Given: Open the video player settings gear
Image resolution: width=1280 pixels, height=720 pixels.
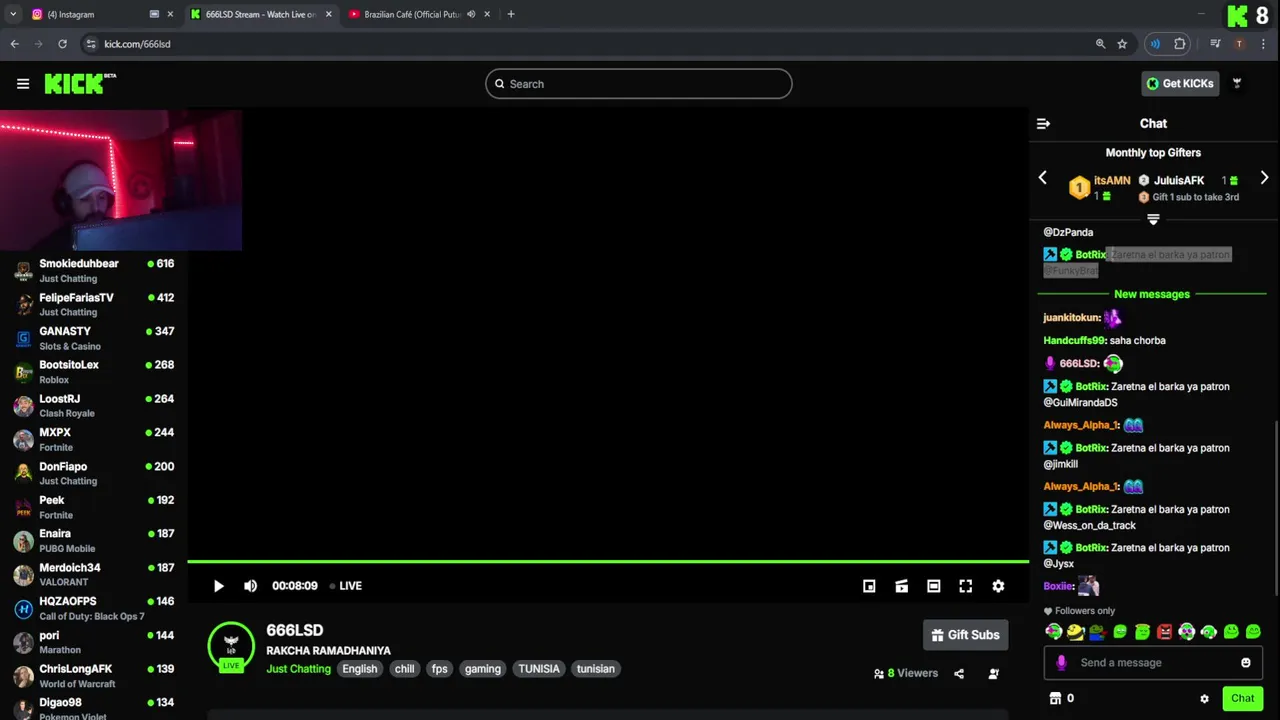Looking at the screenshot, I should click(x=998, y=586).
